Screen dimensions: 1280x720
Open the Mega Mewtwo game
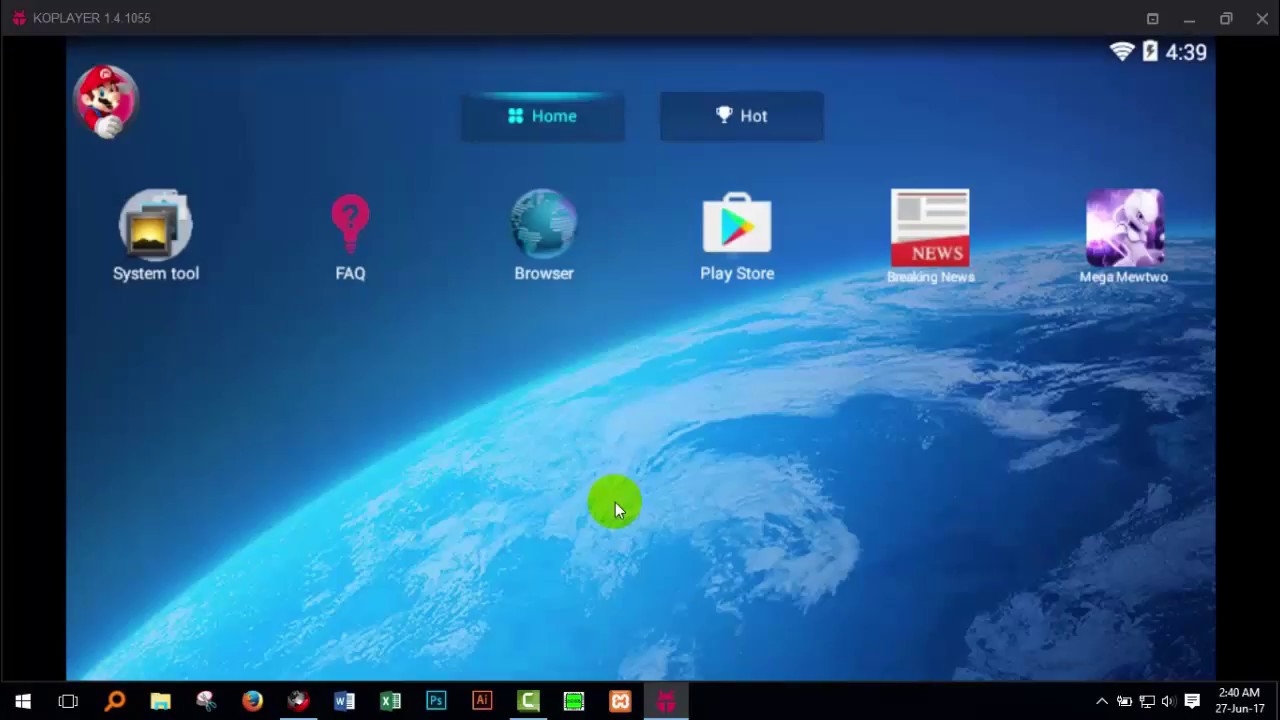tap(1124, 236)
